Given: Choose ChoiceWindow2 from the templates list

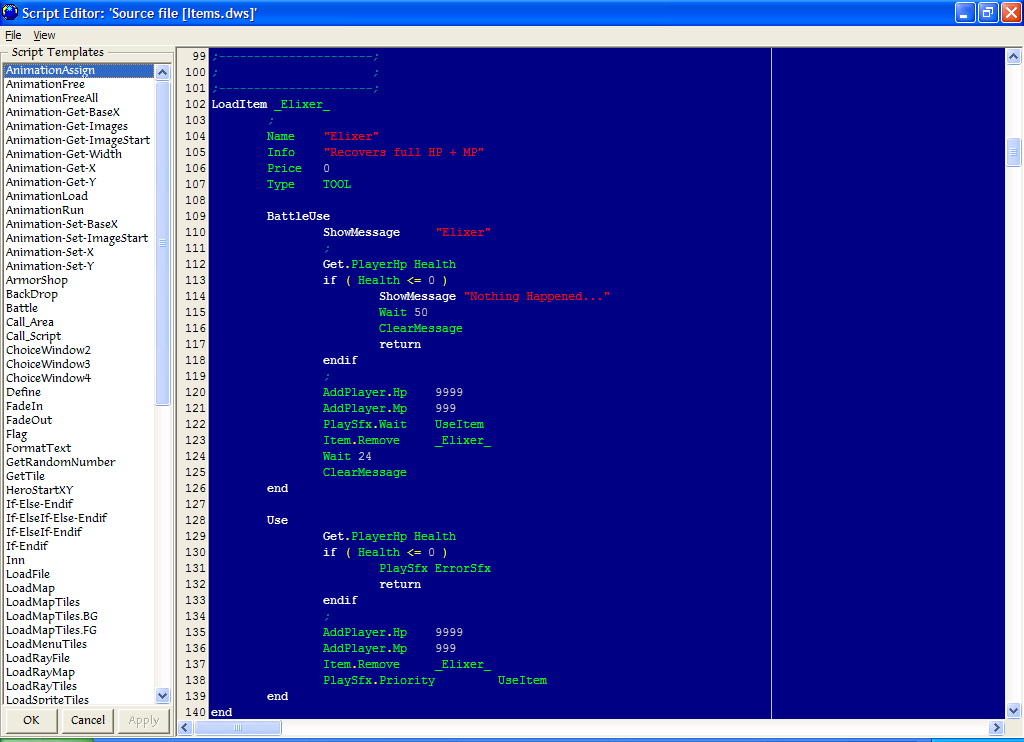Looking at the screenshot, I should 48,350.
